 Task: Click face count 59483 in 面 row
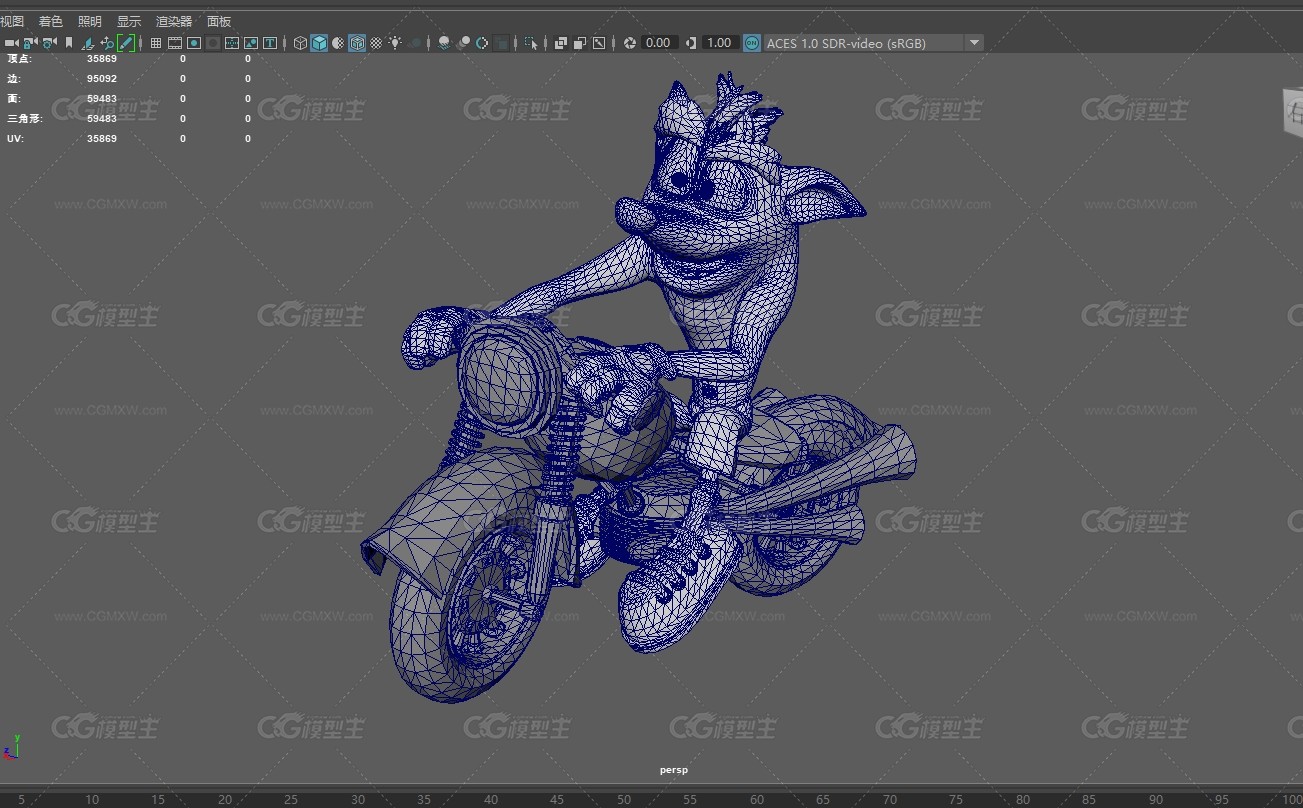pos(102,99)
